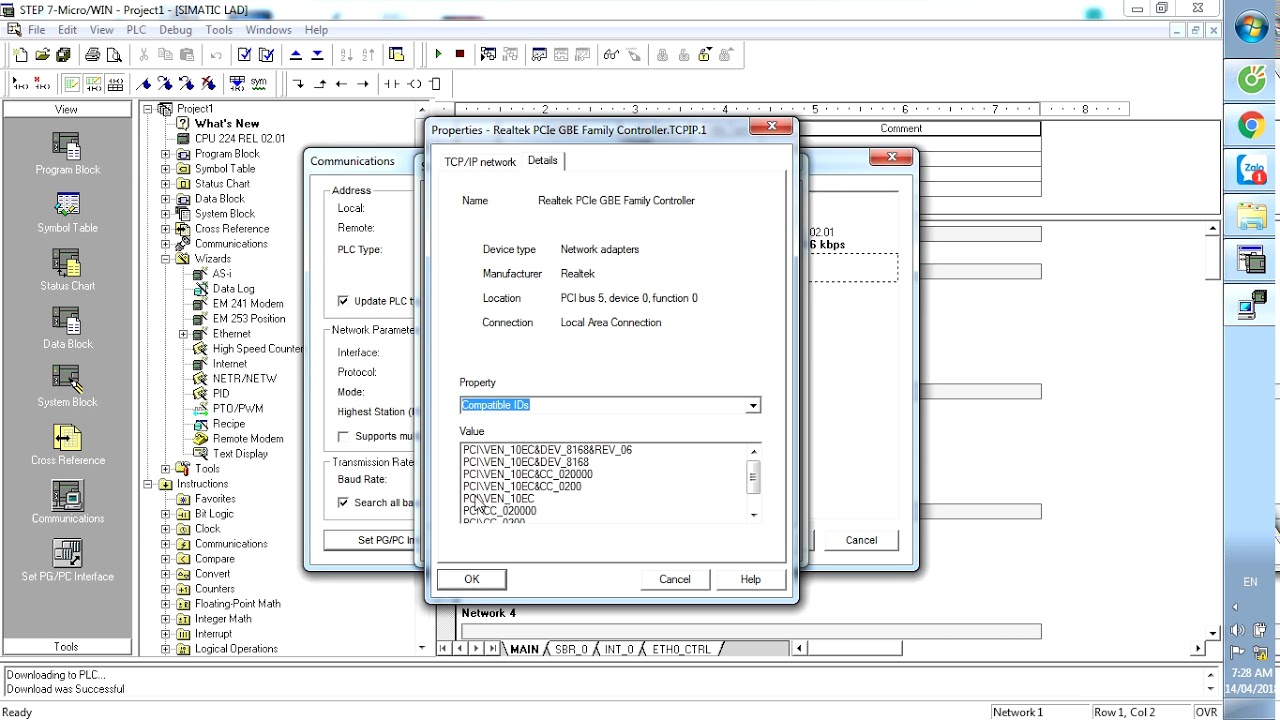Image resolution: width=1280 pixels, height=720 pixels.
Task: Expand the Program Block tree node
Action: tap(166, 154)
